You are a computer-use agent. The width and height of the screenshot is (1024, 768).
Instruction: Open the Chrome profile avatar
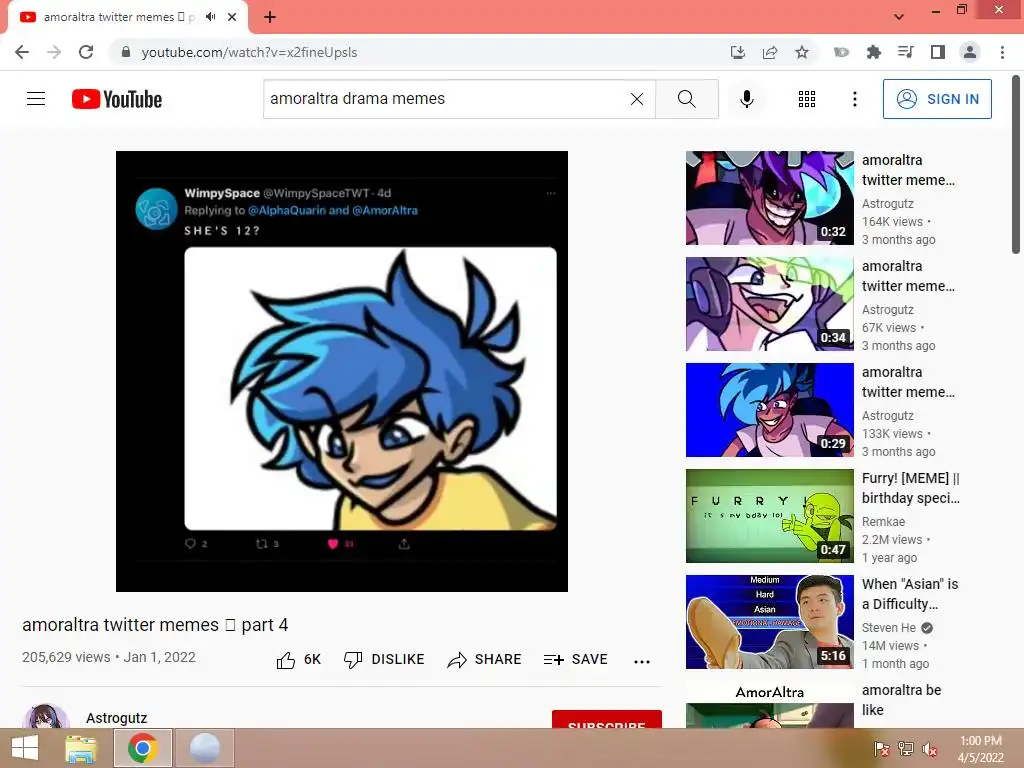[970, 52]
